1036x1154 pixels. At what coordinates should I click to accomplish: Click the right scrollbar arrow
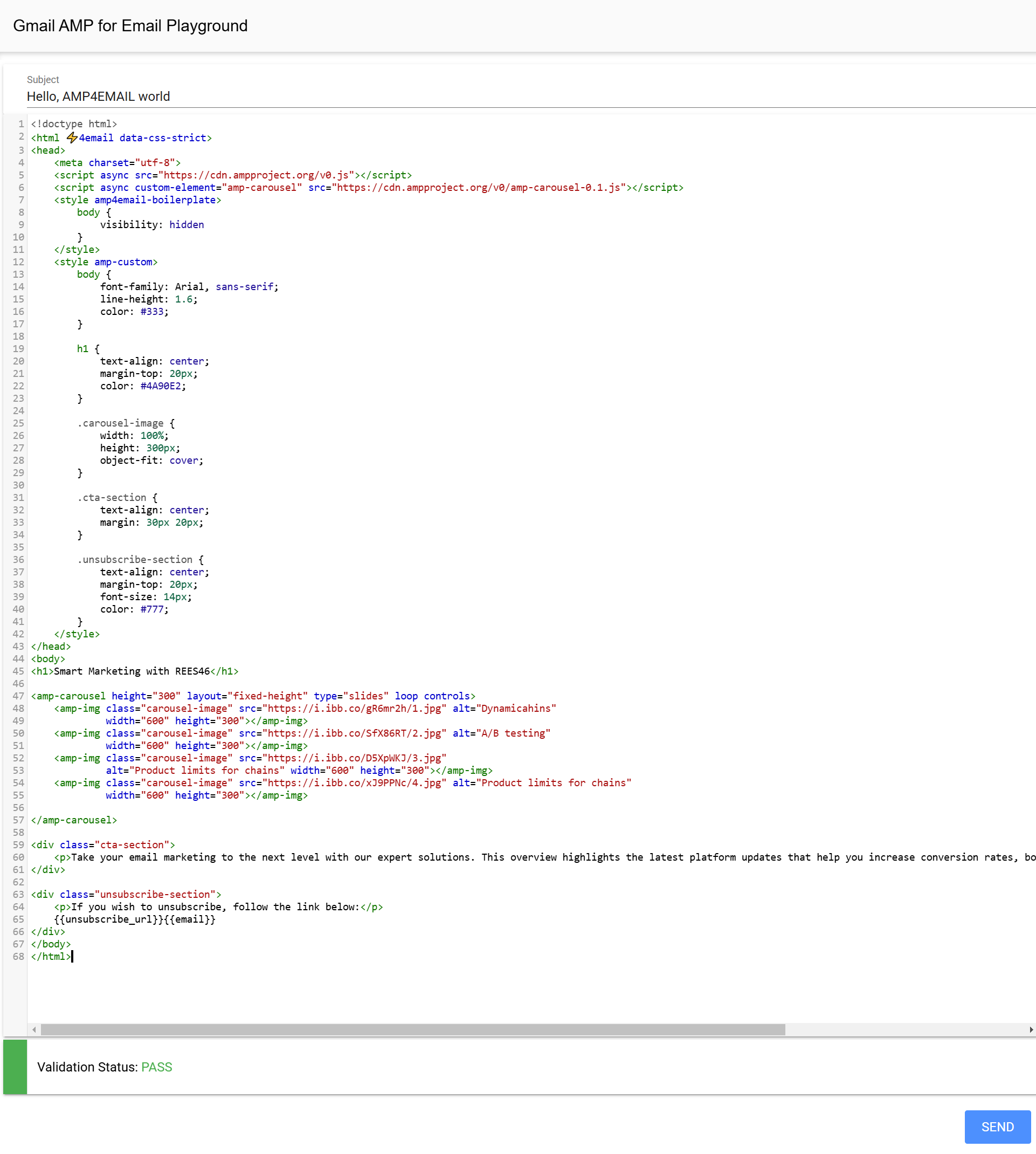click(x=1031, y=1029)
